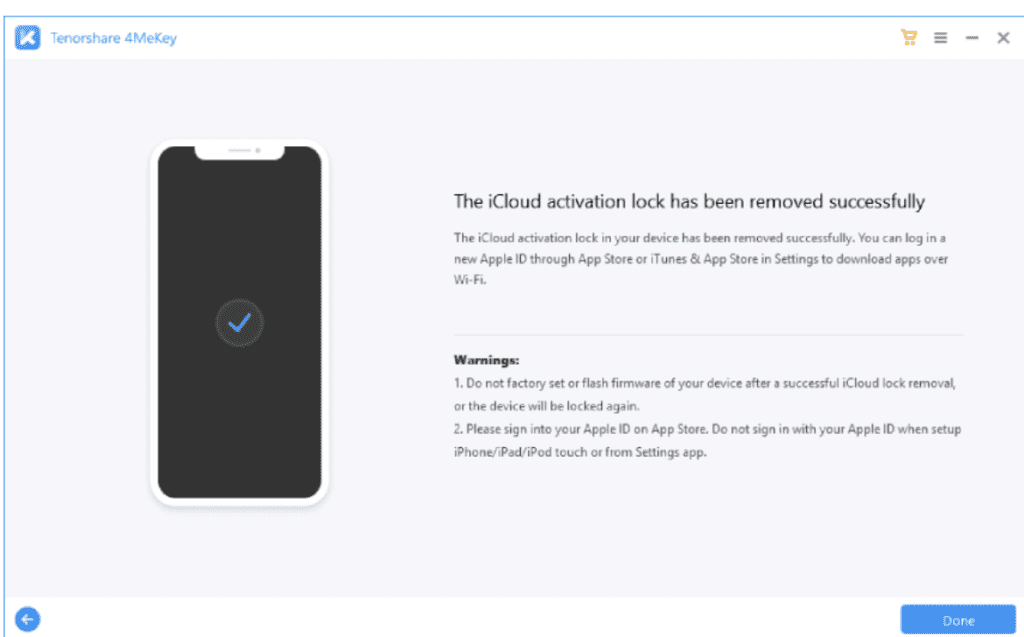Click the Wi-Fi. text ending the description
Screen dimensions: 1024x637
[x=470, y=280]
